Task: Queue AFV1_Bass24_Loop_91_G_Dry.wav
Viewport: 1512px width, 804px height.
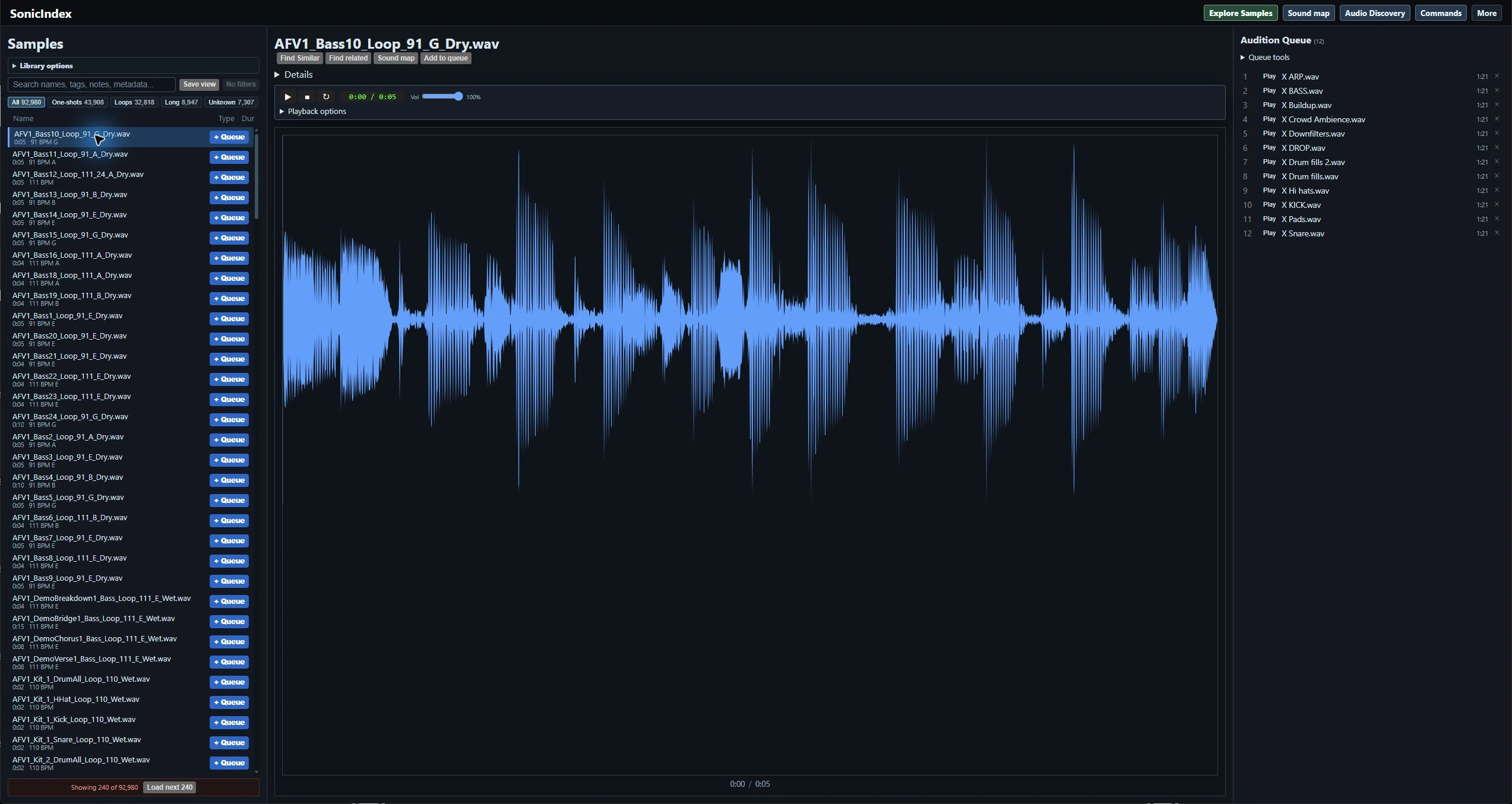Action: [x=229, y=420]
